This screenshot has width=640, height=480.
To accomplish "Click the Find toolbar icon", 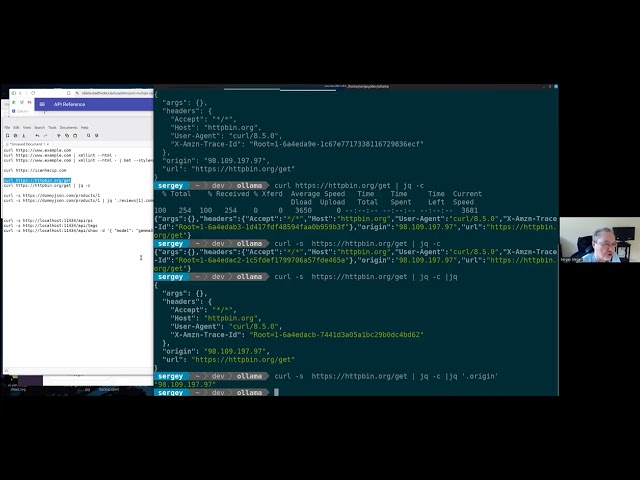I will point(88,136).
